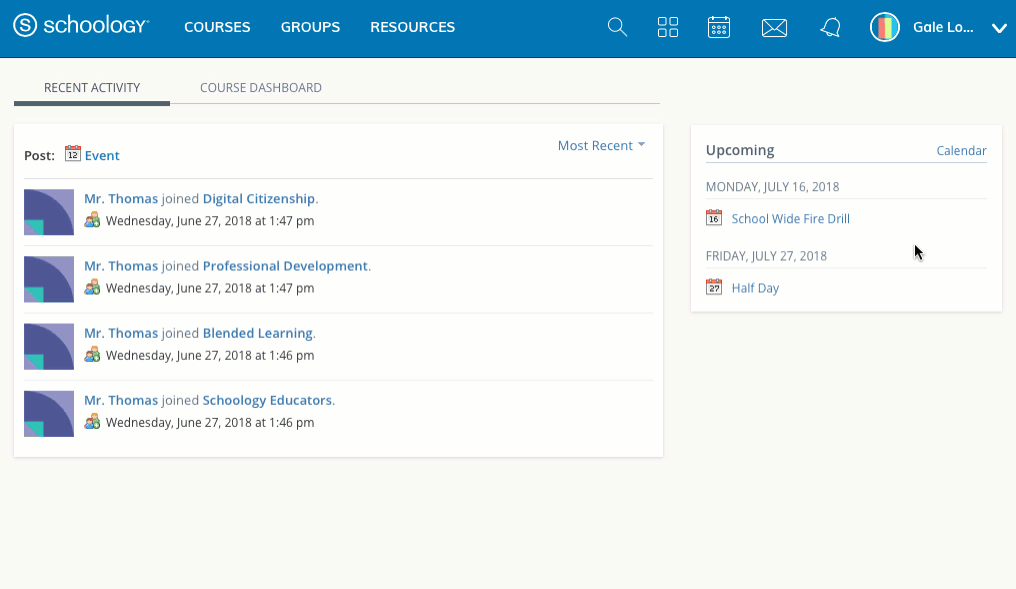Open the Groups menu
Screen dimensions: 1016x589
[310, 28]
